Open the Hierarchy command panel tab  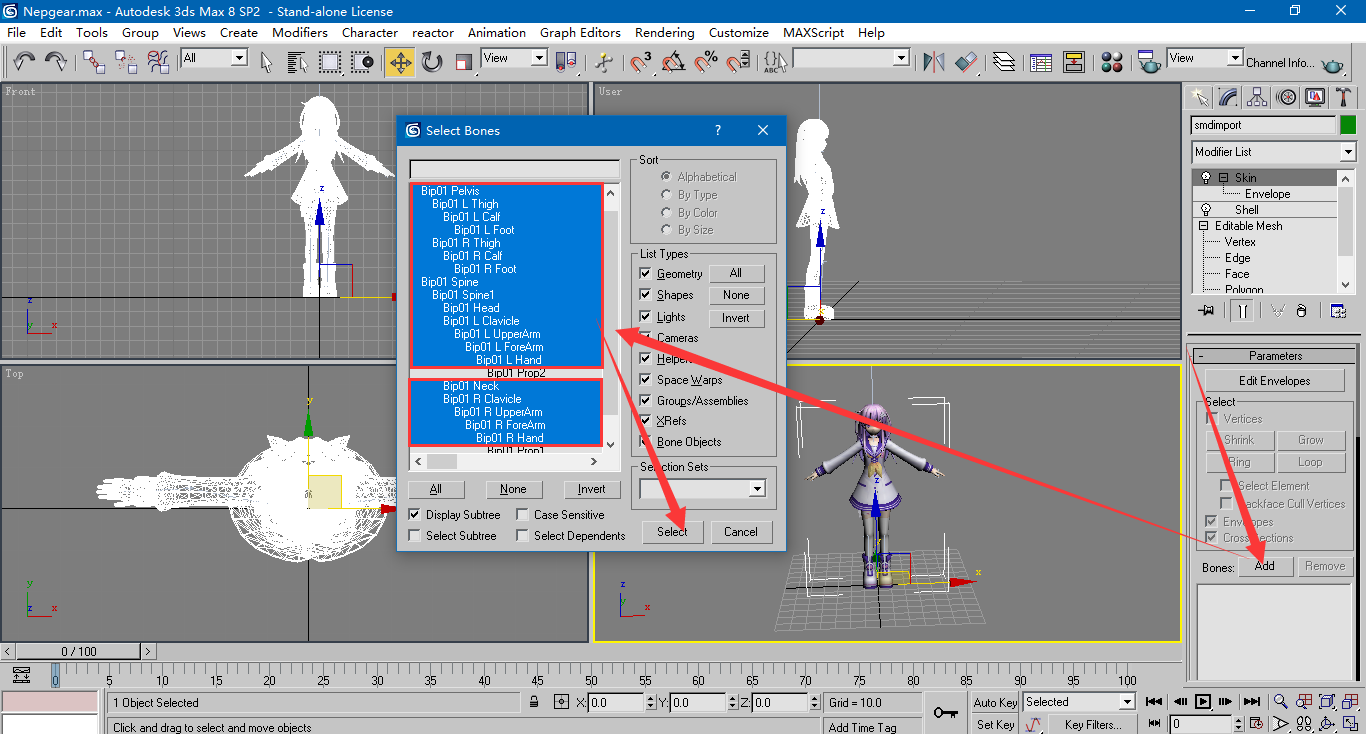(1258, 97)
